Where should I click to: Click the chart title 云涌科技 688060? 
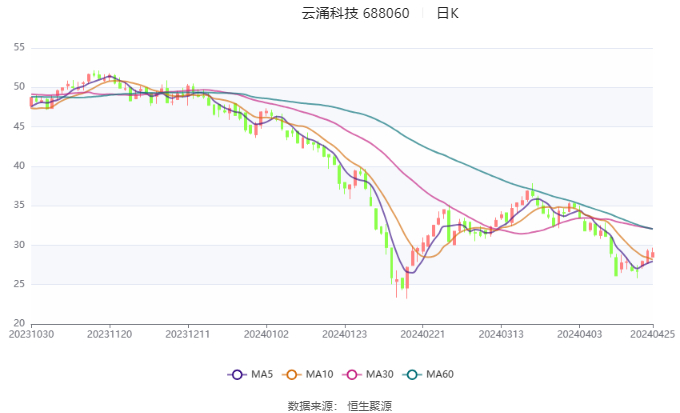(x=355, y=14)
